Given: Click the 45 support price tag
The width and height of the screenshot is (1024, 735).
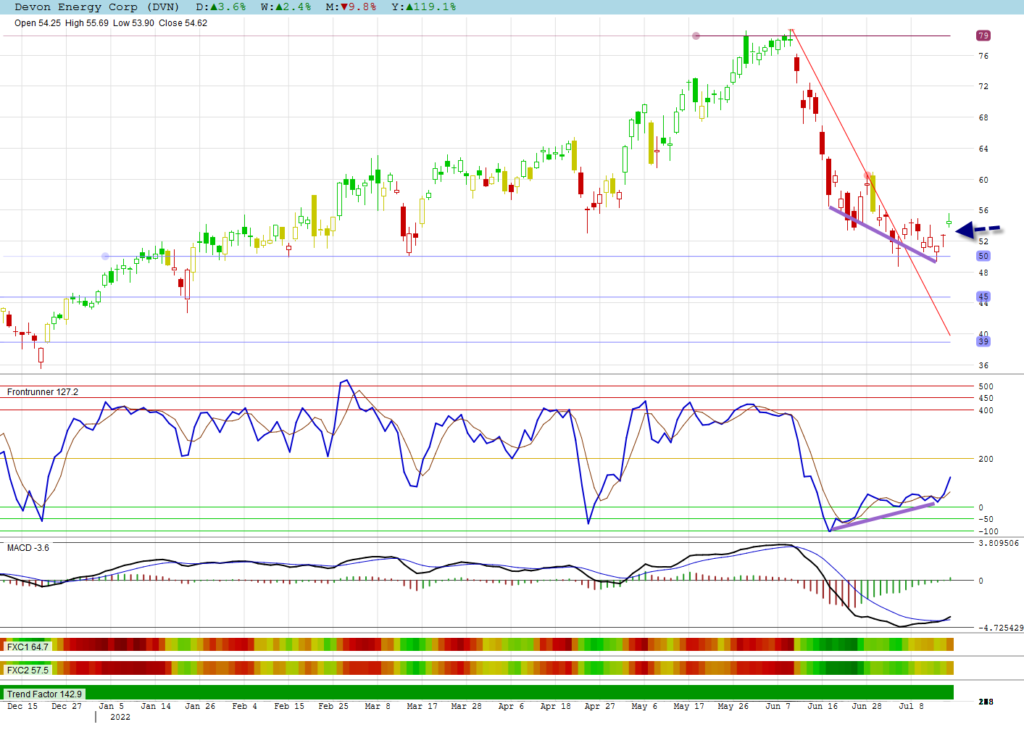Looking at the screenshot, I should point(983,297).
